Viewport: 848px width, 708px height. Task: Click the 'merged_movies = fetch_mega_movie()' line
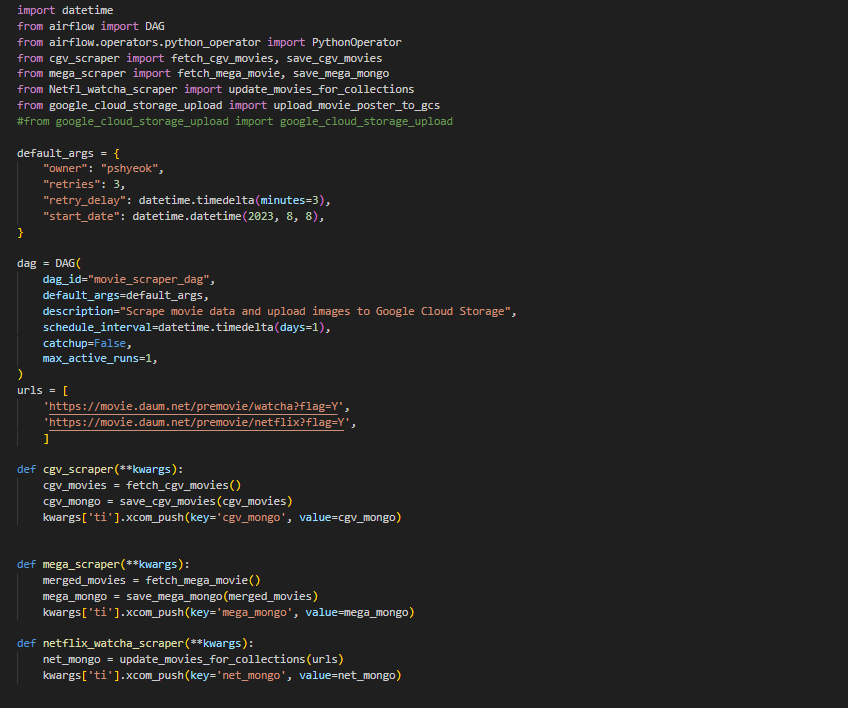pos(151,580)
